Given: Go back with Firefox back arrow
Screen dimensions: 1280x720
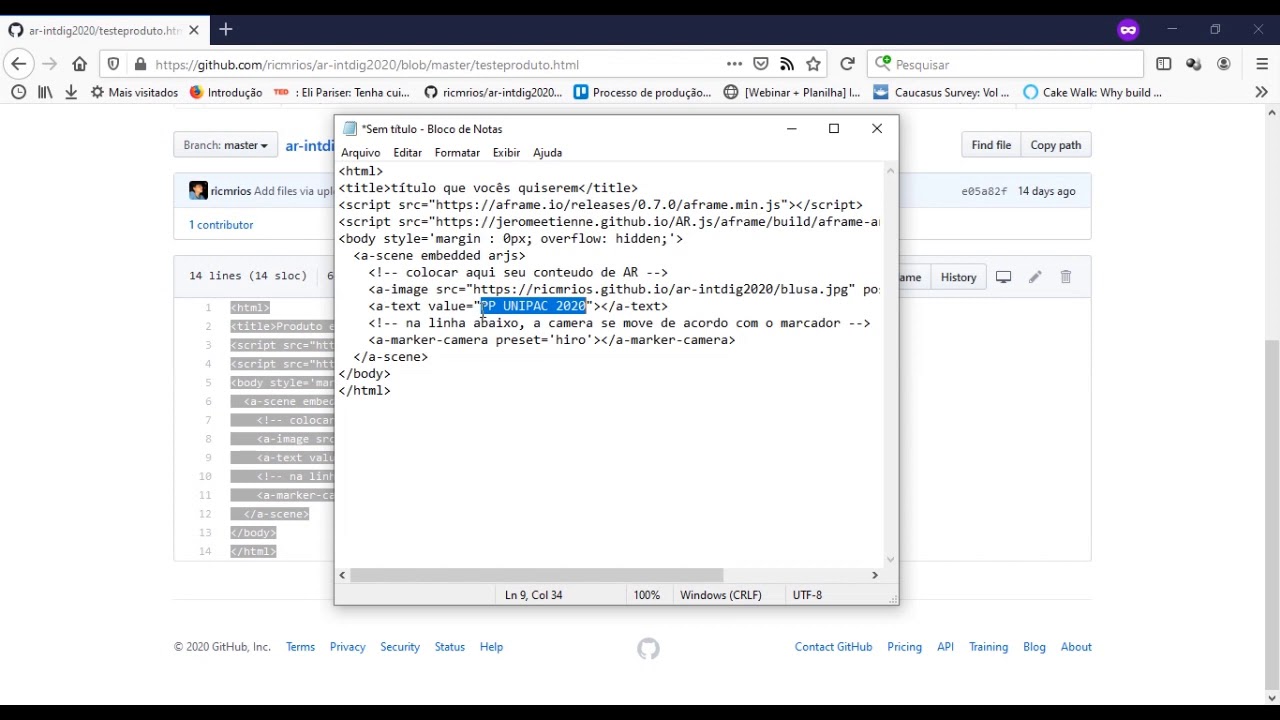Looking at the screenshot, I should pos(19,64).
